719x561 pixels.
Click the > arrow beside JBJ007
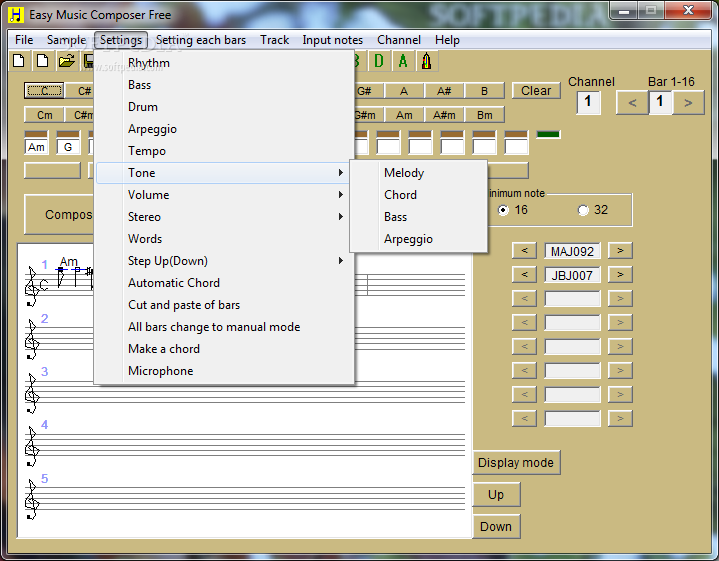(620, 274)
